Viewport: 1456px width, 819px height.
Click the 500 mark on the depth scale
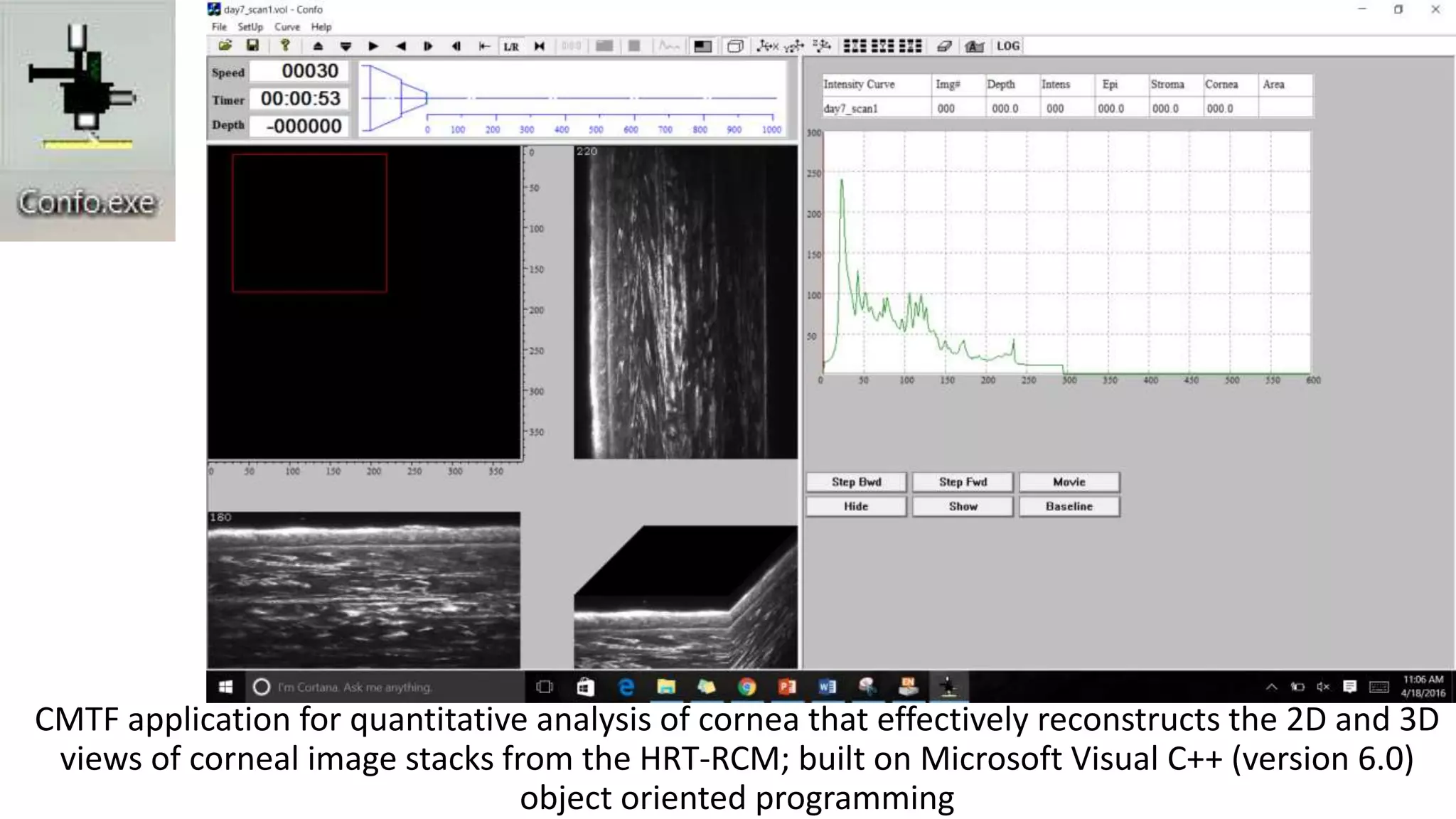[596, 129]
